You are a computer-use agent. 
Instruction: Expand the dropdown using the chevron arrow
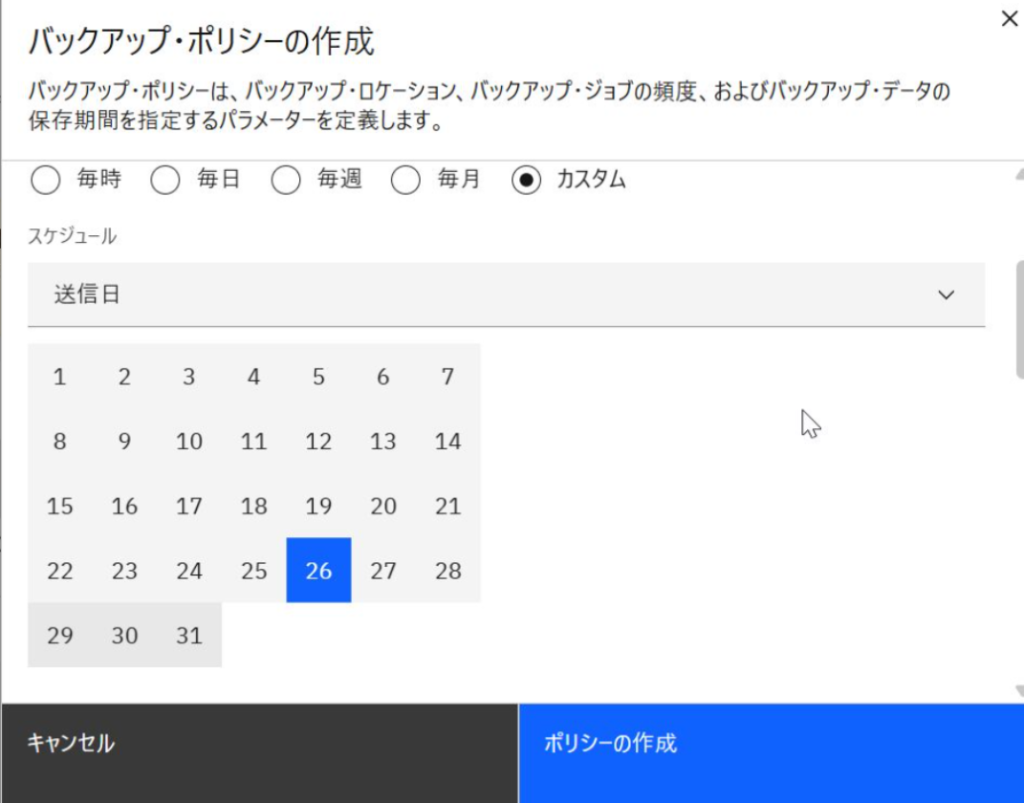[946, 295]
